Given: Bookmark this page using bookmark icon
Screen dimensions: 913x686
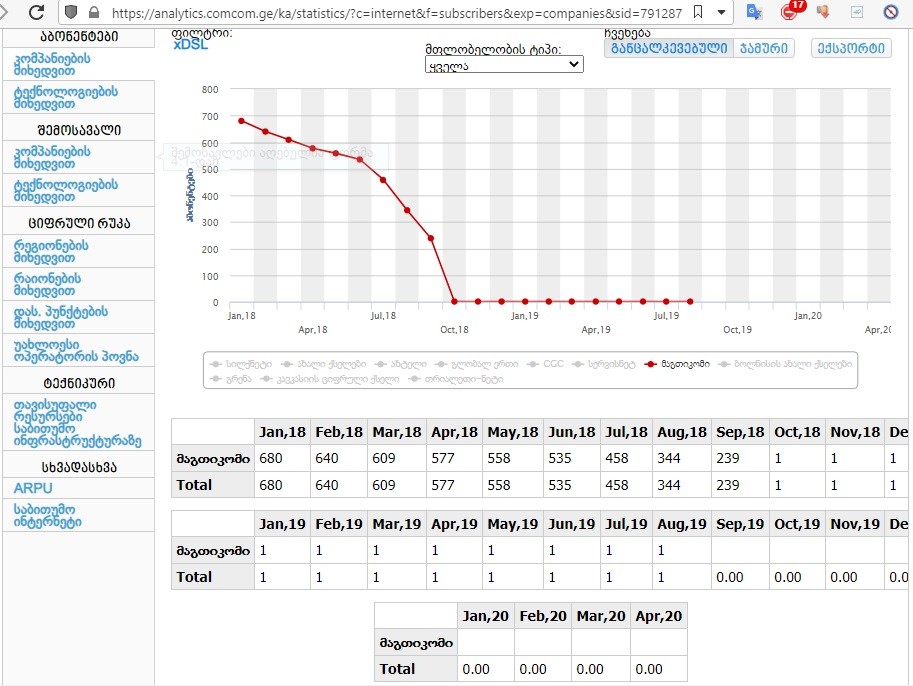Looking at the screenshot, I should coord(697,13).
